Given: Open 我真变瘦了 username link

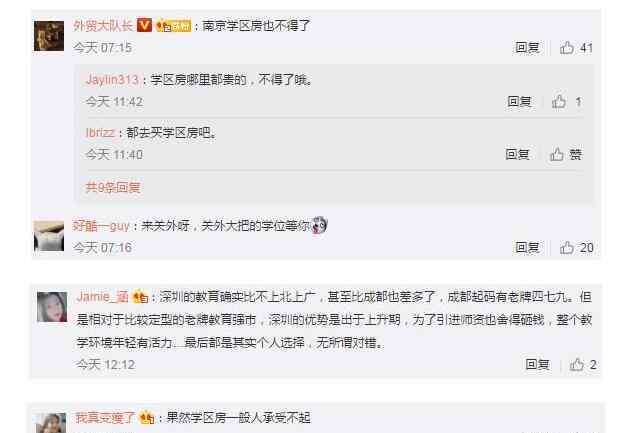Looking at the screenshot, I should (105, 418).
